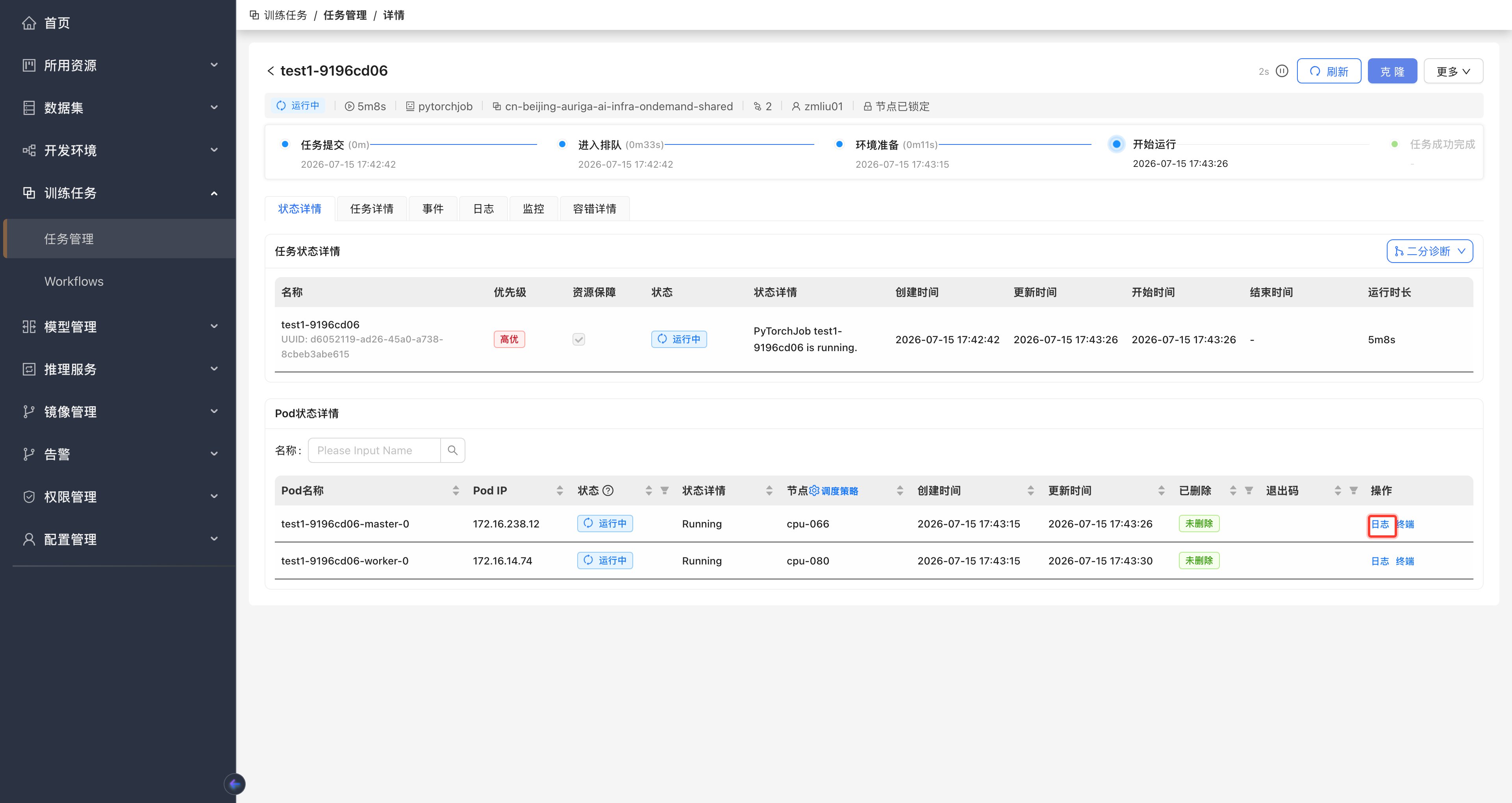Viewport: 1512px width, 803px height.
Task: Switch to the 任务详情 tab
Action: click(x=372, y=208)
